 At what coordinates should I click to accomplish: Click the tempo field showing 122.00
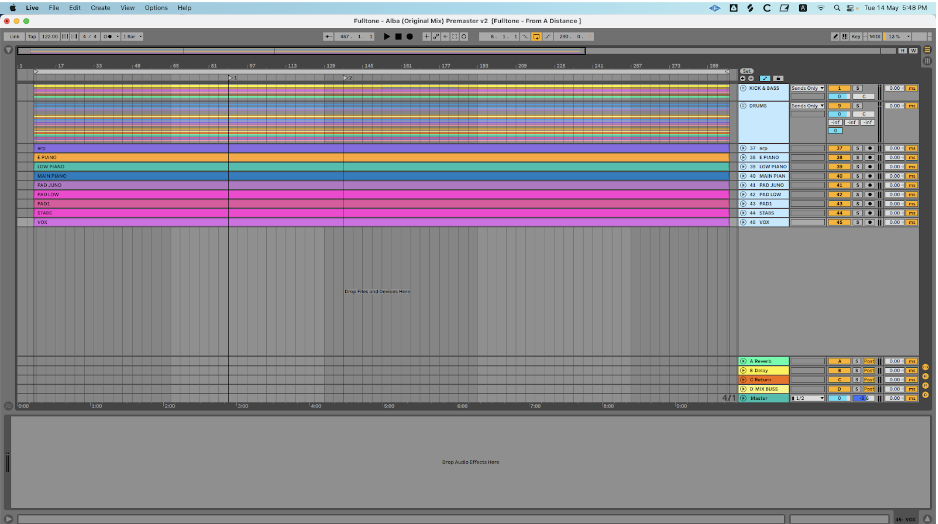coord(50,36)
